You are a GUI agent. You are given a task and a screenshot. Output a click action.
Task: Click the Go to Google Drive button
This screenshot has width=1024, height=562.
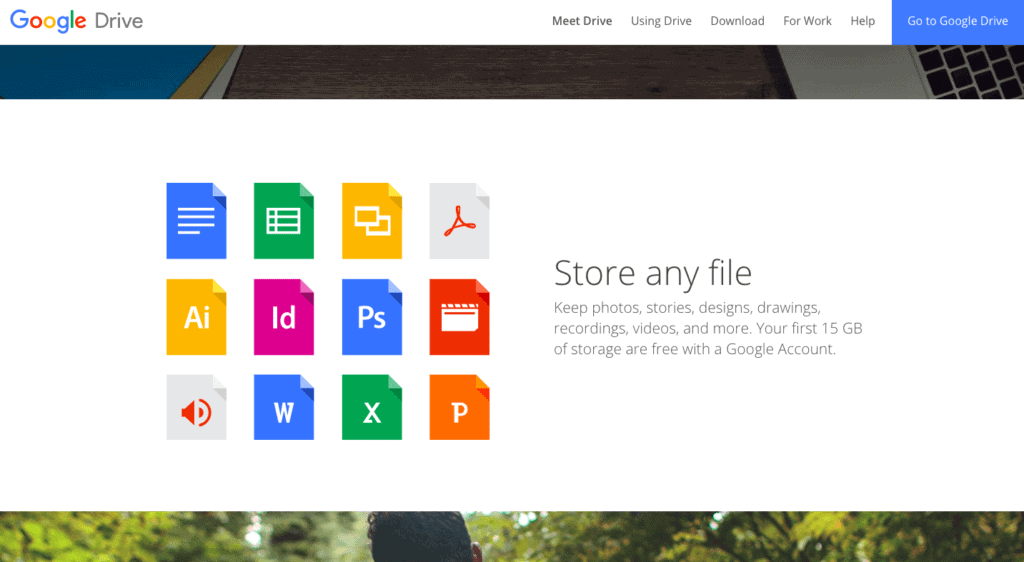point(957,22)
